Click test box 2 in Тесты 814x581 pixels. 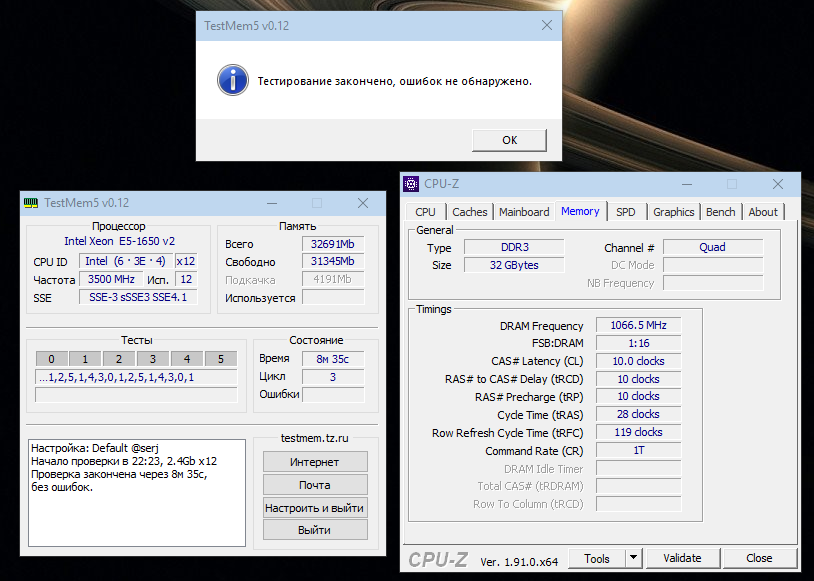pyautogui.click(x=119, y=359)
